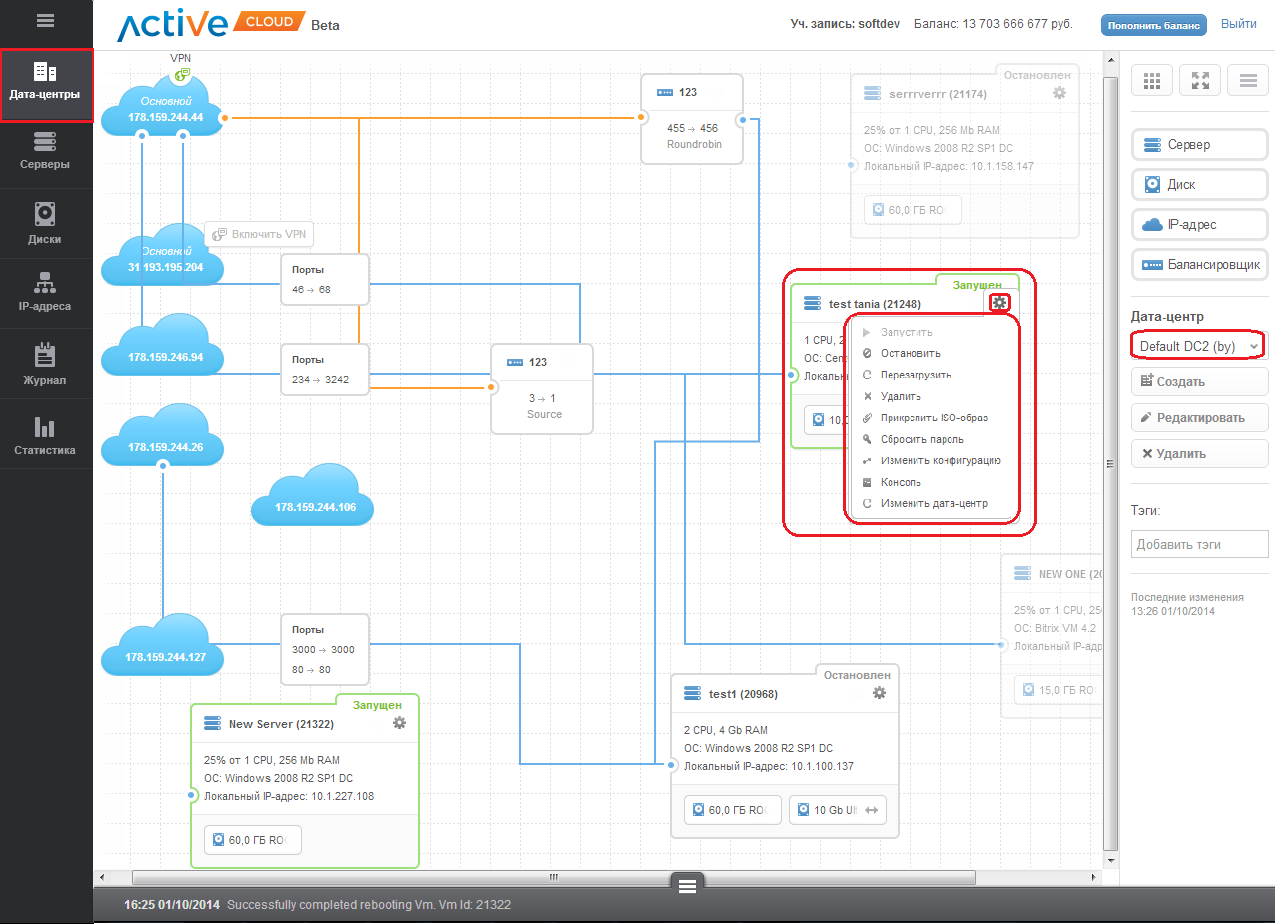The height and width of the screenshot is (924, 1275).
Task: Enable VPN with the Включить VPN toggle
Action: 259,234
